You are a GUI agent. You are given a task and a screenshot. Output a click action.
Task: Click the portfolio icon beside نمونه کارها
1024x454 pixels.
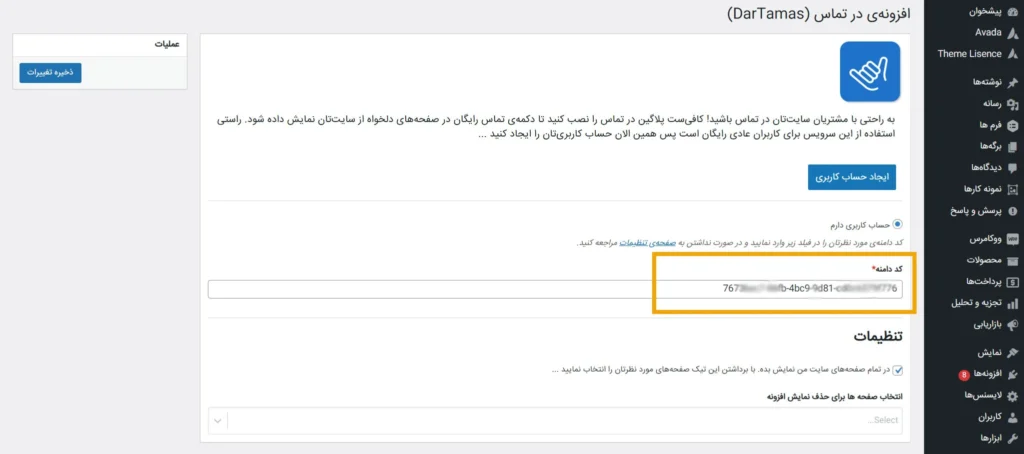[1012, 189]
